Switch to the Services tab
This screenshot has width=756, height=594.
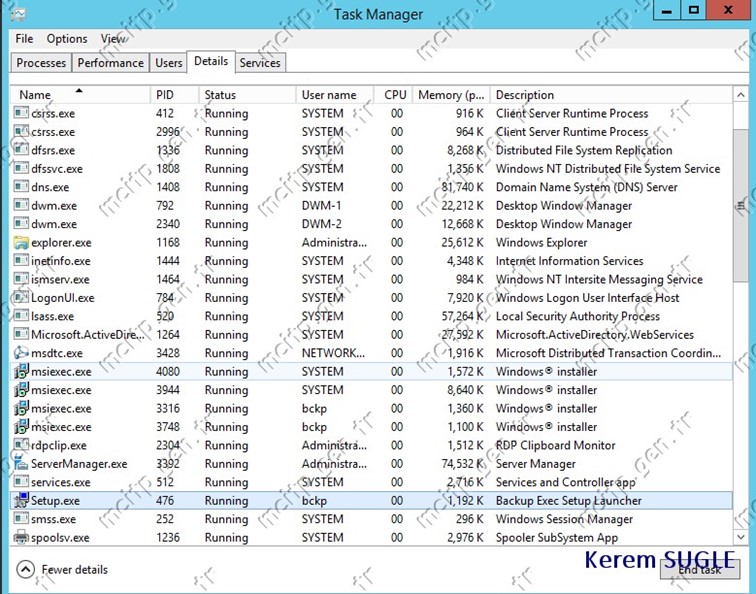tap(260, 63)
